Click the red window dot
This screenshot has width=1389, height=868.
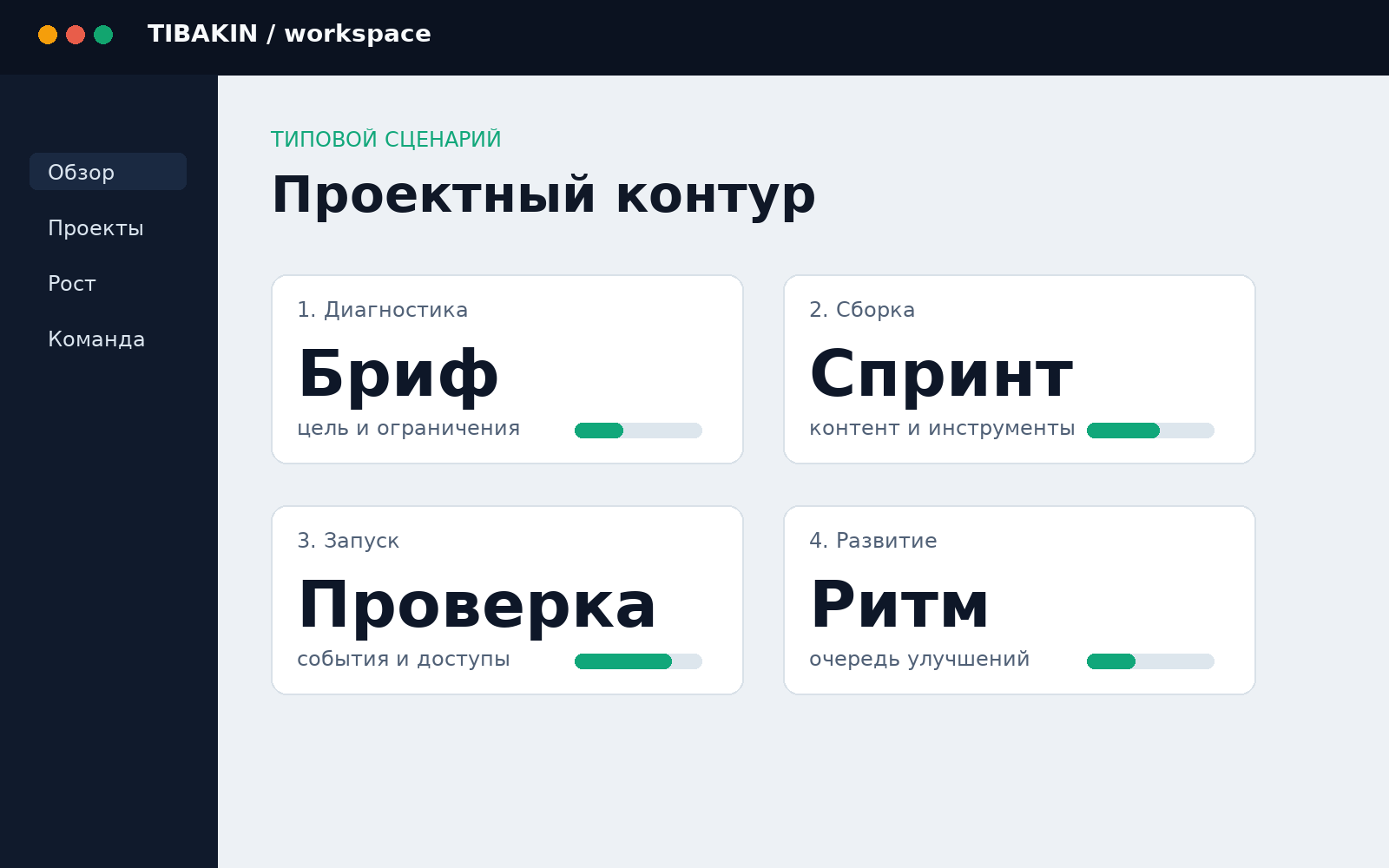(x=76, y=35)
